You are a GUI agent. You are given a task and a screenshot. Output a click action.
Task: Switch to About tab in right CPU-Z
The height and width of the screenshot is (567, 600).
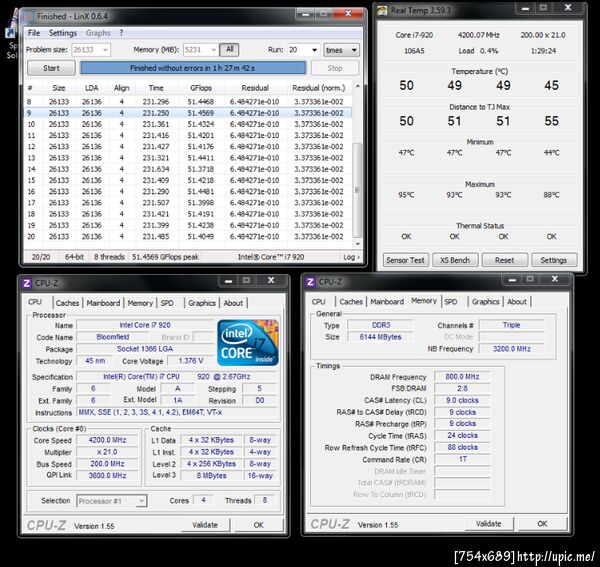[x=517, y=301]
